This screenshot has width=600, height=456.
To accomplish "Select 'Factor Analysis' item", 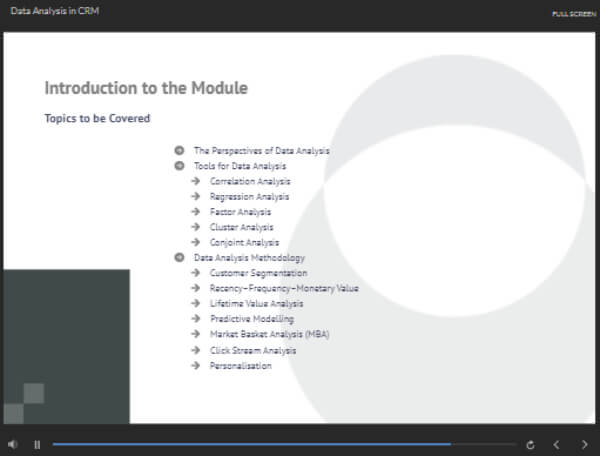I will (240, 212).
